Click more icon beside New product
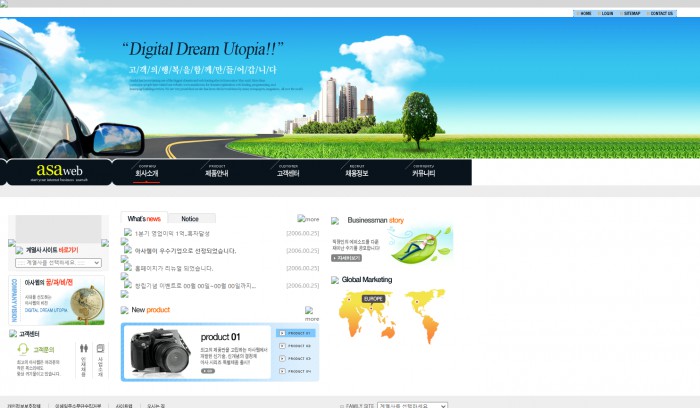 [x=311, y=314]
